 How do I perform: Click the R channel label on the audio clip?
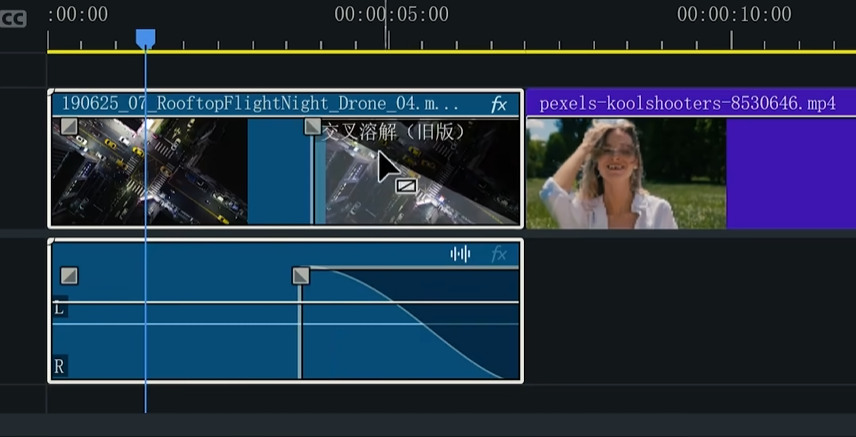pyautogui.click(x=59, y=367)
